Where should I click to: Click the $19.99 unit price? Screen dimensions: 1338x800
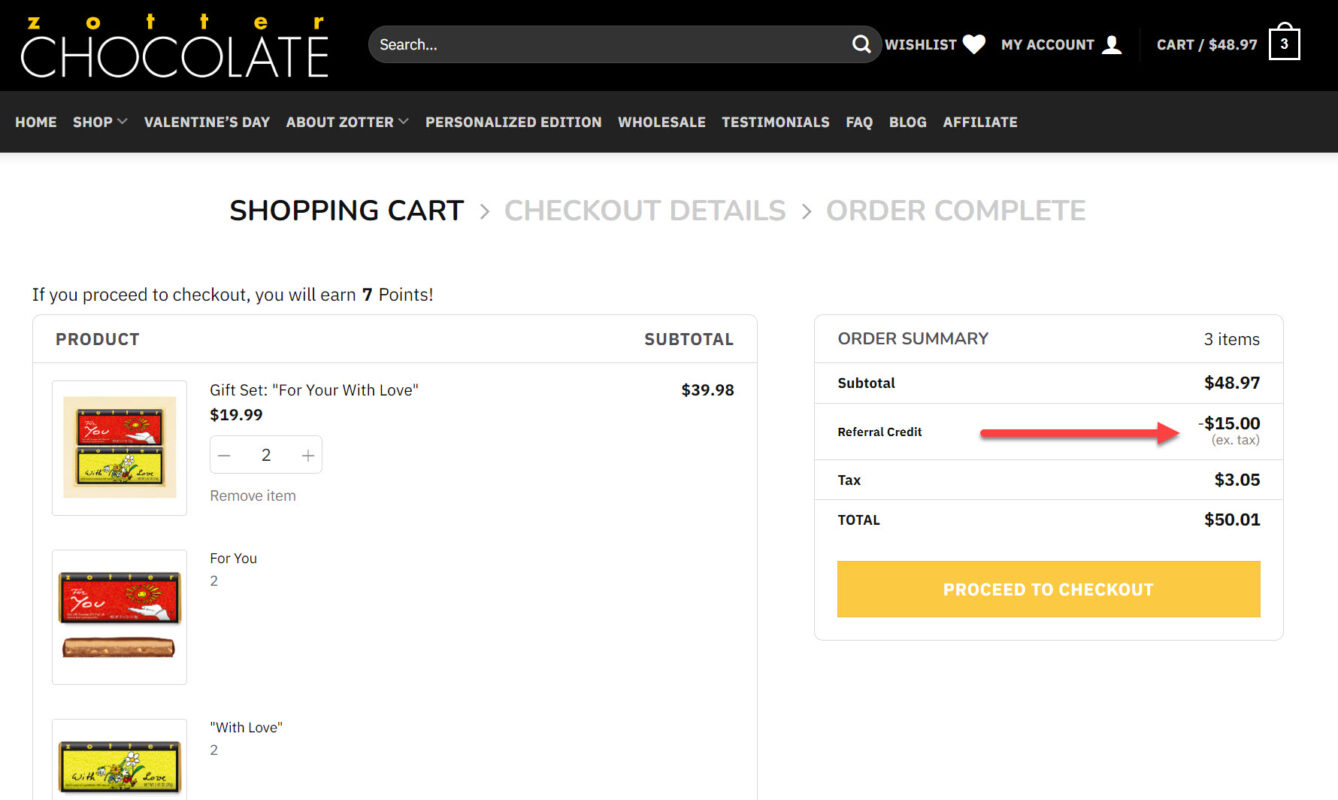236,415
